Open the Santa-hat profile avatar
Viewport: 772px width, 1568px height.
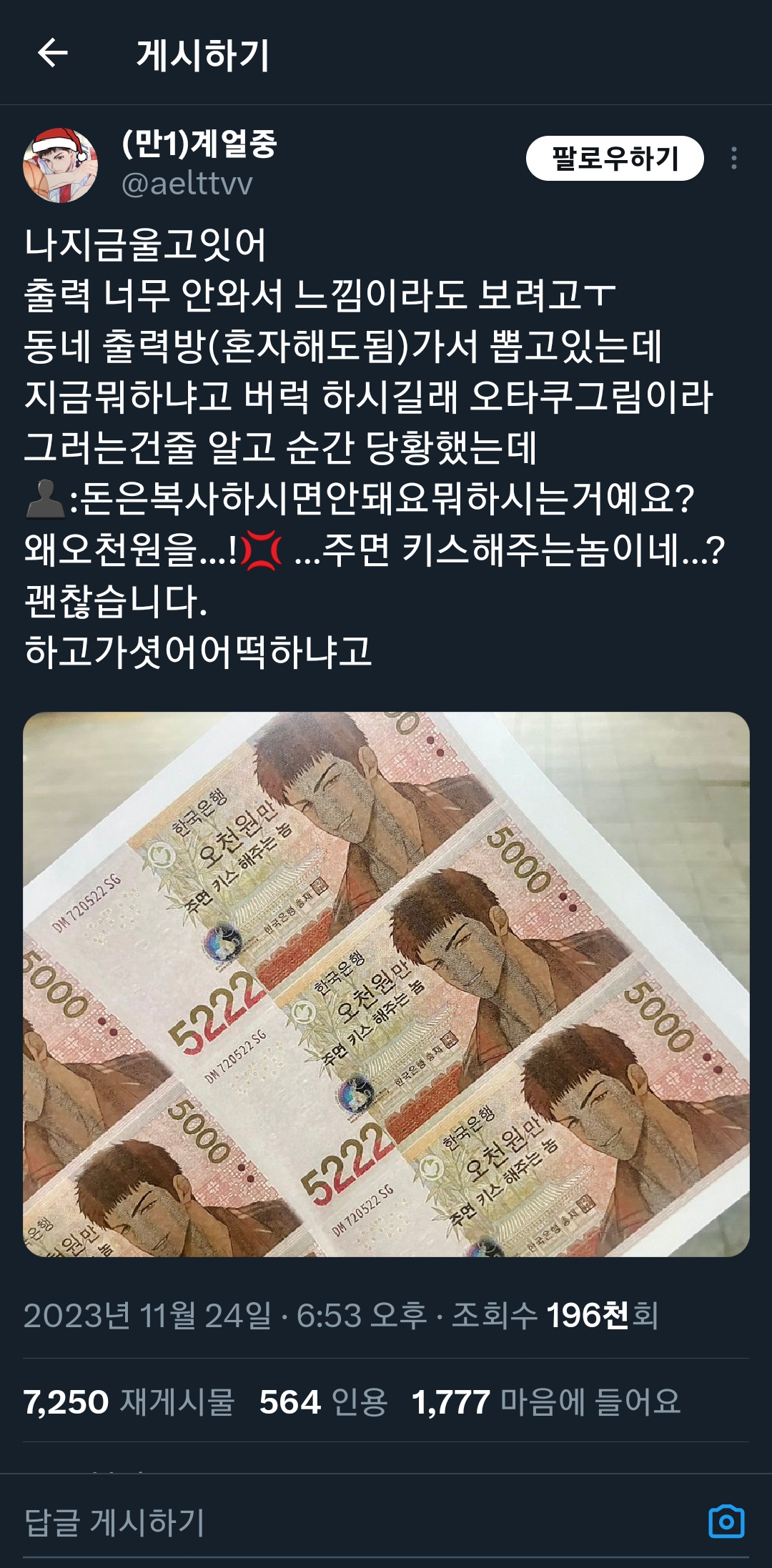pyautogui.click(x=61, y=165)
